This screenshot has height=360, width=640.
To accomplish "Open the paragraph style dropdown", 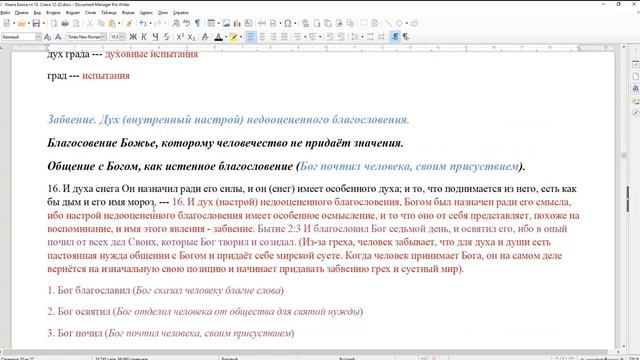I will tap(38, 37).
